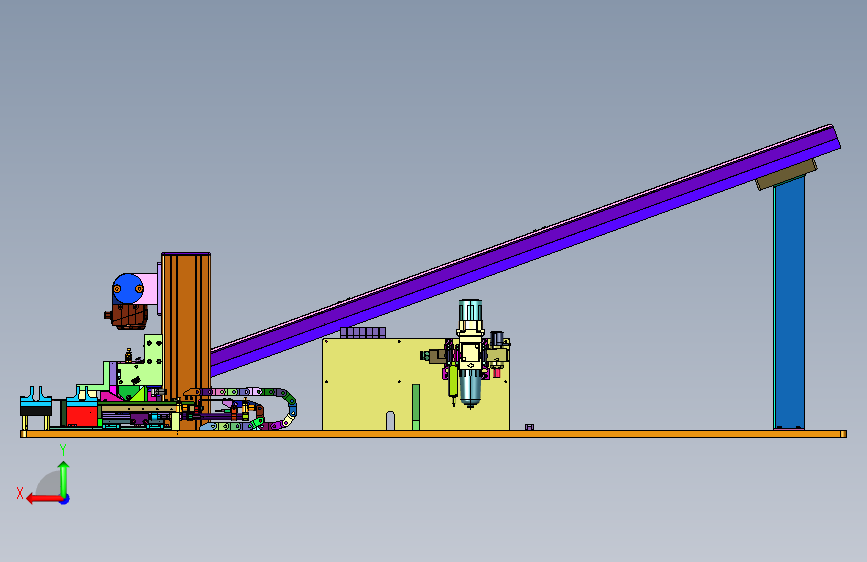This screenshot has width=867, height=562.
Task: Select the blue round motor cap
Action: [x=128, y=289]
